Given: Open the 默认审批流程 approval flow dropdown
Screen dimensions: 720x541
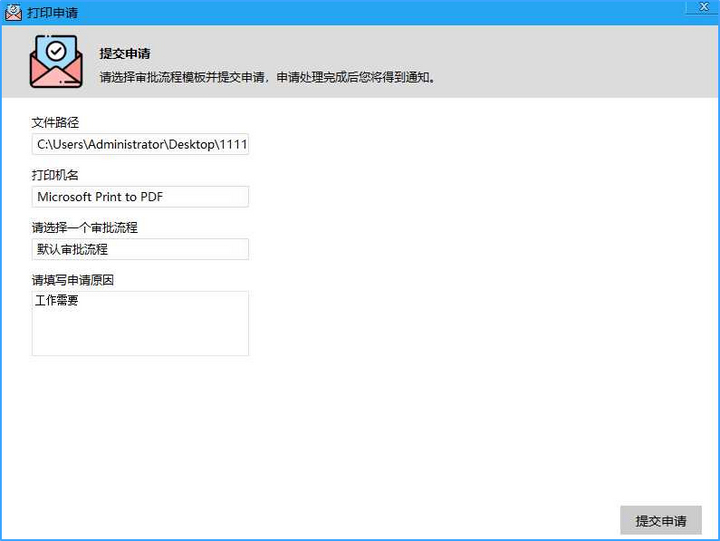Looking at the screenshot, I should (140, 249).
